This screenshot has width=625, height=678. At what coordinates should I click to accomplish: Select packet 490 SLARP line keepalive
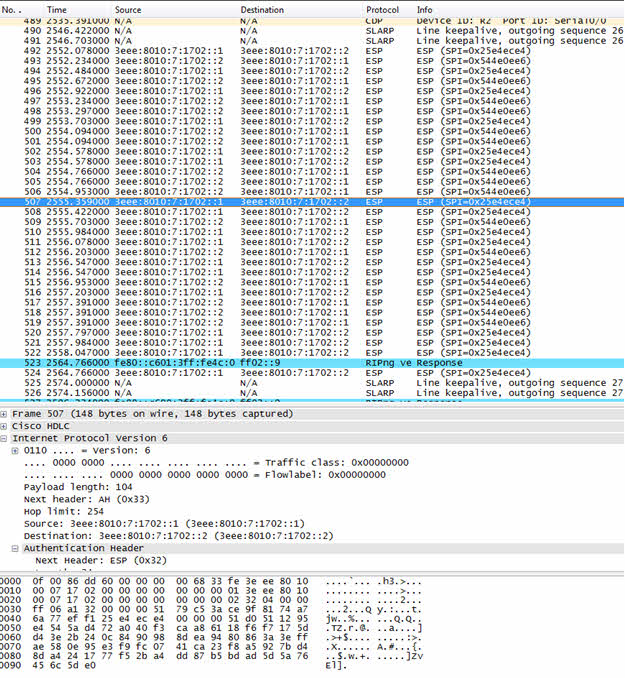click(x=312, y=31)
